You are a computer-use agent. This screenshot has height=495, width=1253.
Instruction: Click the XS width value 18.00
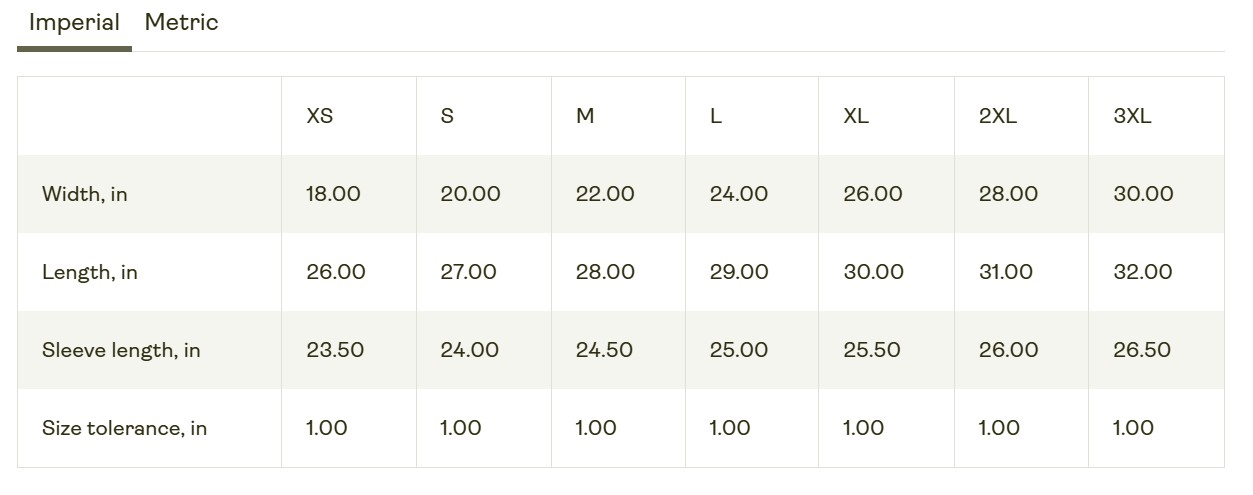coord(333,194)
